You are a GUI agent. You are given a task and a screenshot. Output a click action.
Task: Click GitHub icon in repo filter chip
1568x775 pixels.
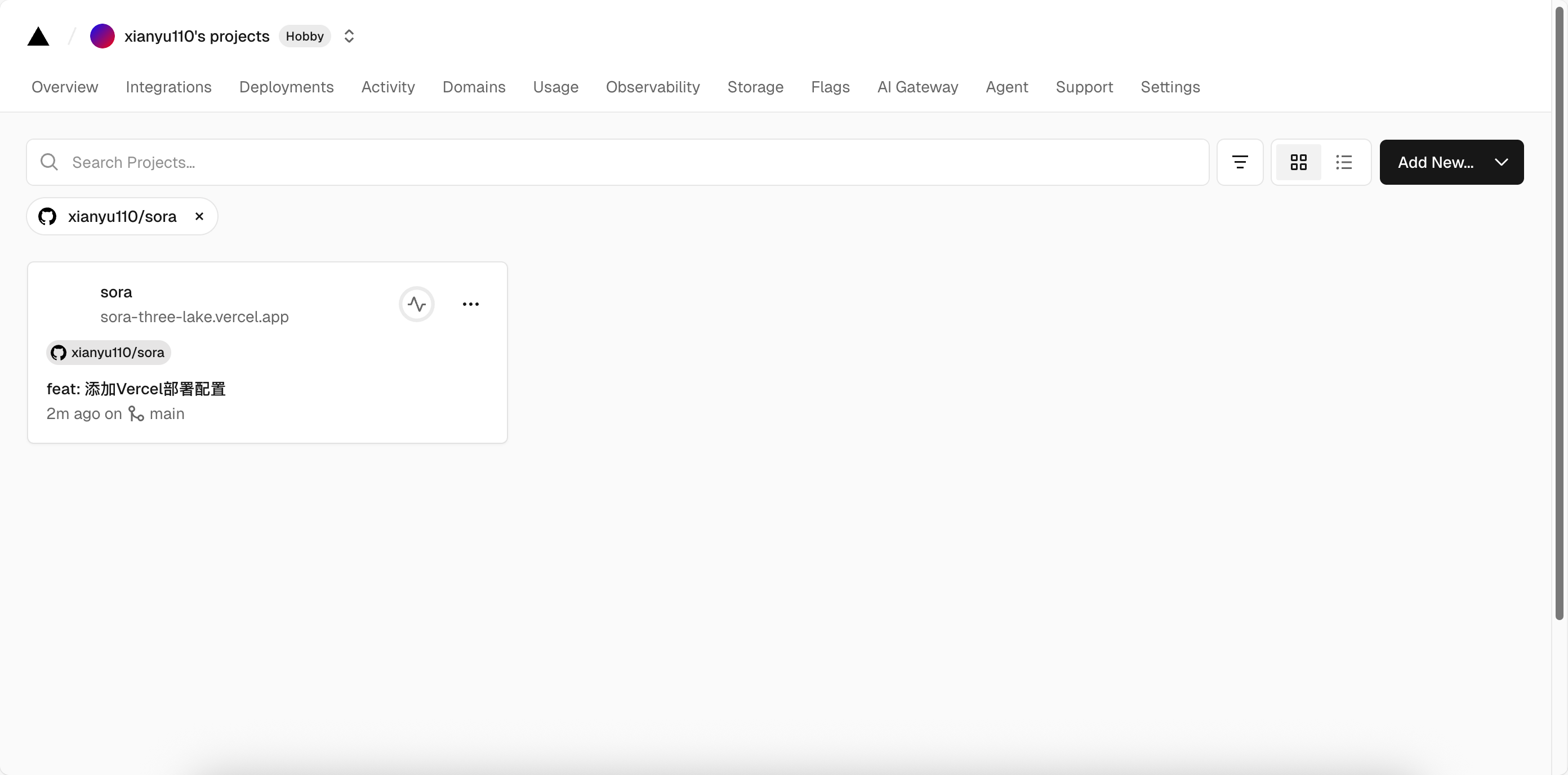tap(47, 216)
